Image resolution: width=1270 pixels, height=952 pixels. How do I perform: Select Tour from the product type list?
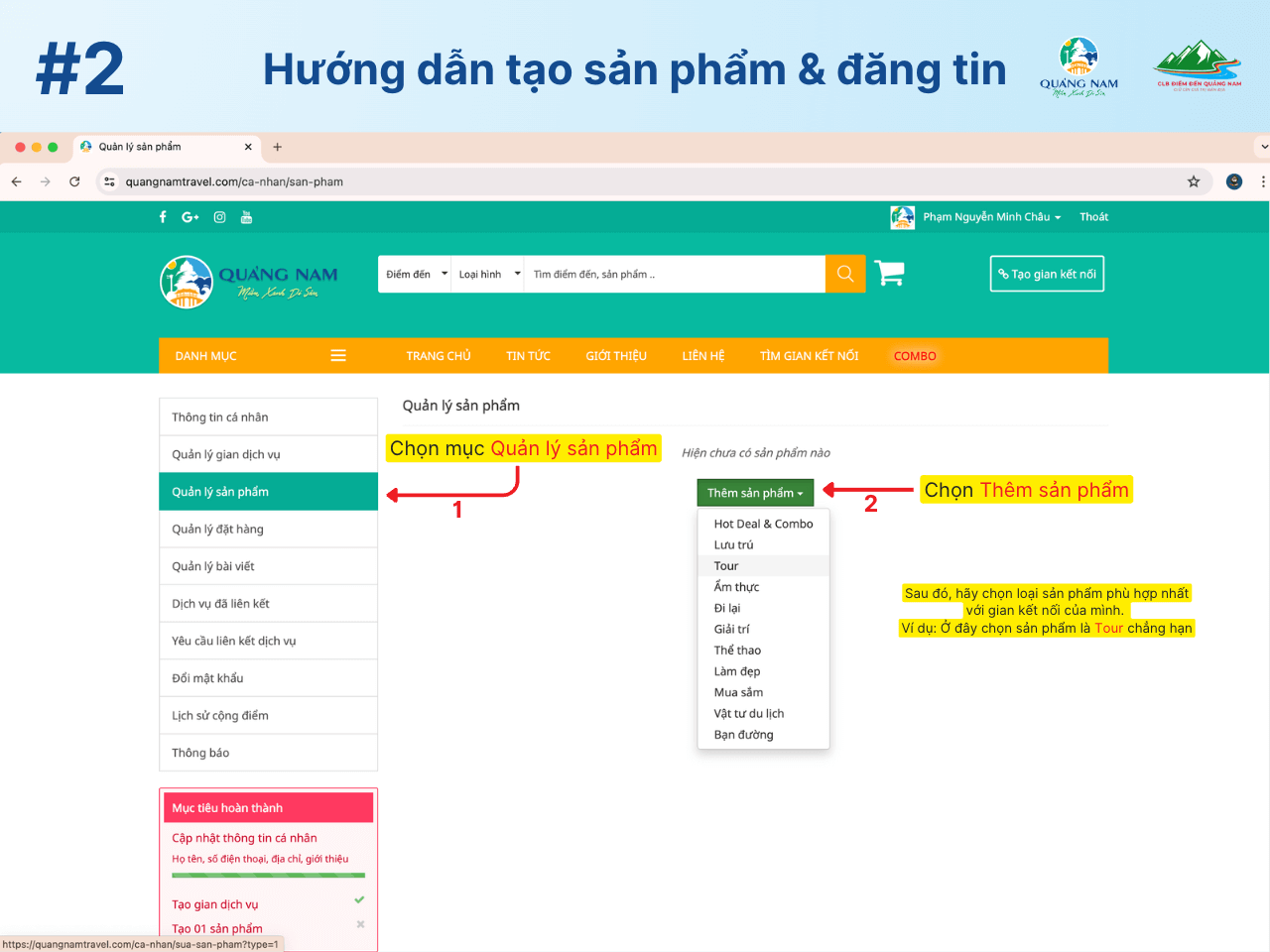coord(726,566)
